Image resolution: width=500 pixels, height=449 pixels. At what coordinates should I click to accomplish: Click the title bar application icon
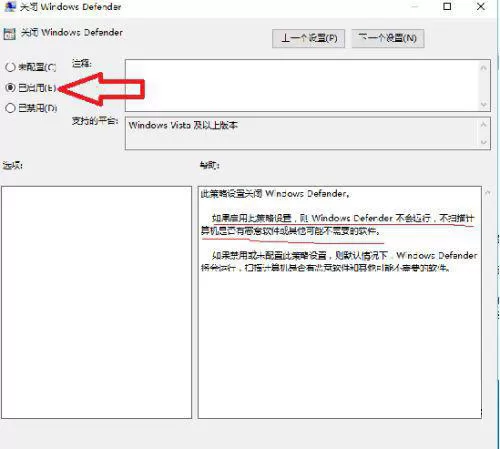click(10, 6)
